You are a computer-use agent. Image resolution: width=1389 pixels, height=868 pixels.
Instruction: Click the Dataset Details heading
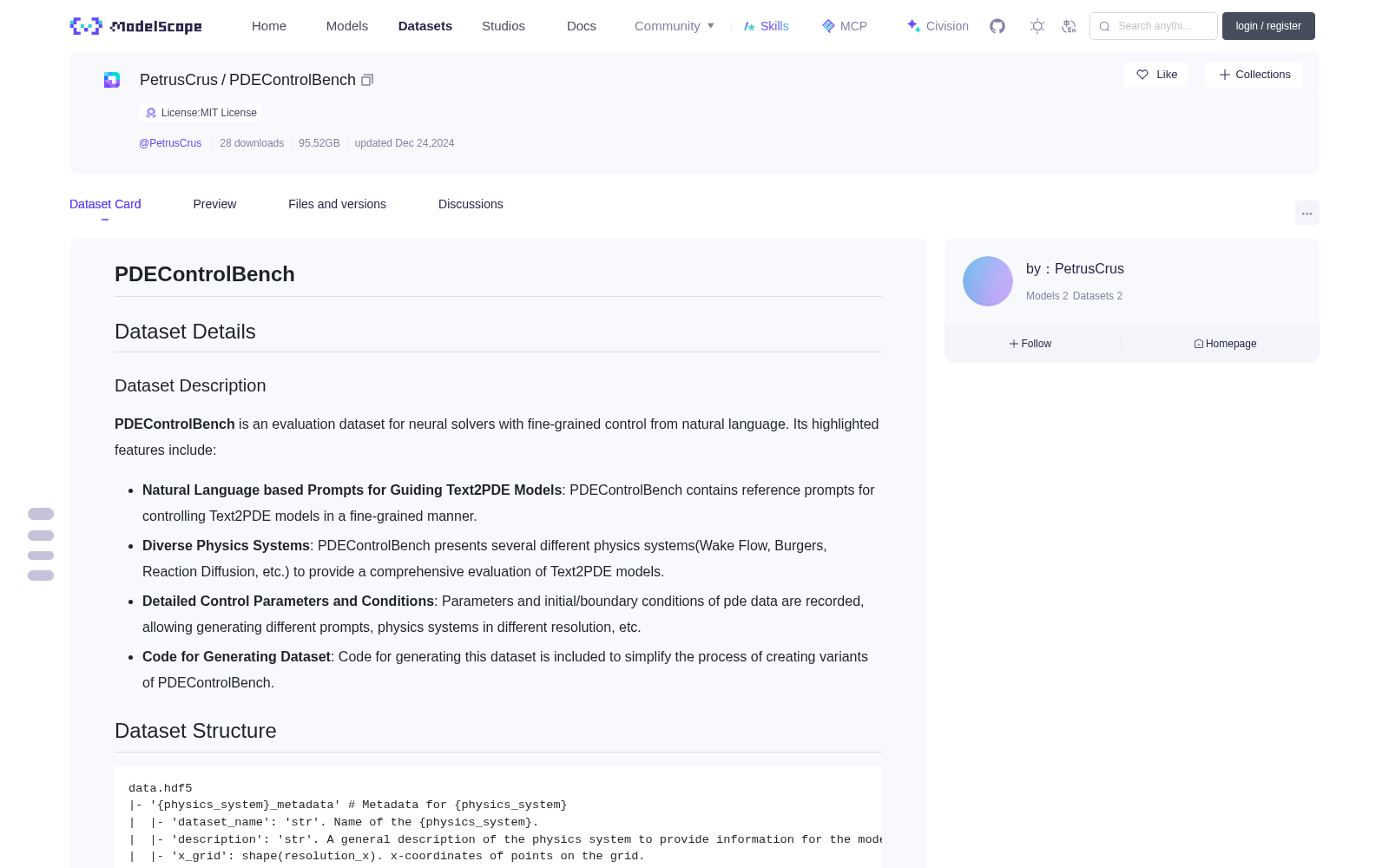coord(185,332)
